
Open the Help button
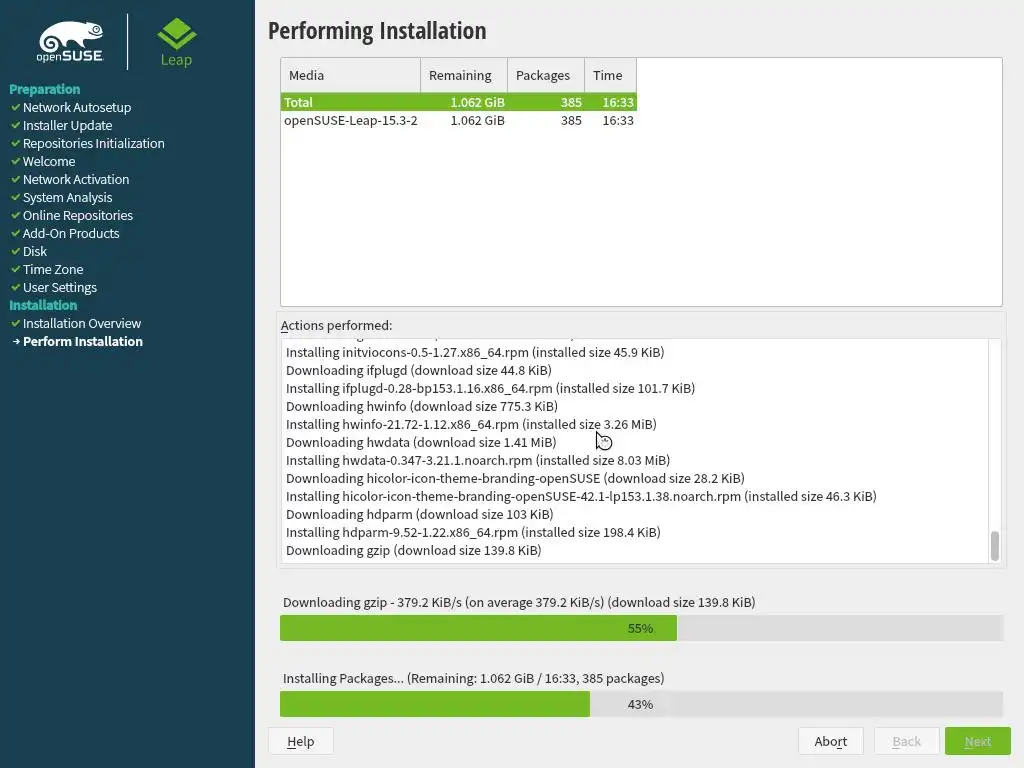pyautogui.click(x=300, y=741)
